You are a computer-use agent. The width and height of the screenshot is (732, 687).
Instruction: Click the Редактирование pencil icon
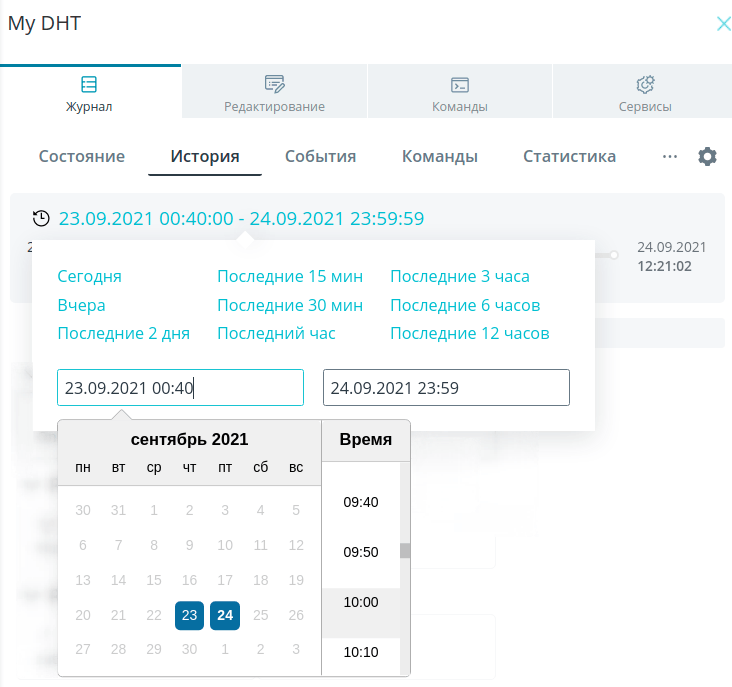[274, 84]
